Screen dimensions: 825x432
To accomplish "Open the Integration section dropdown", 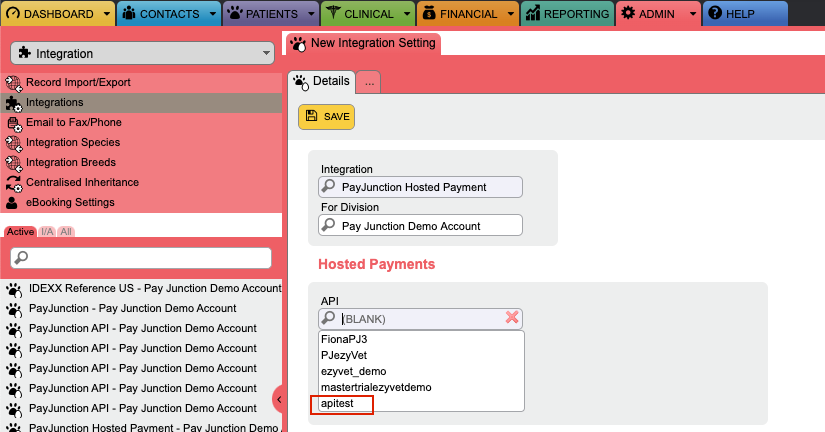I will pyautogui.click(x=142, y=53).
